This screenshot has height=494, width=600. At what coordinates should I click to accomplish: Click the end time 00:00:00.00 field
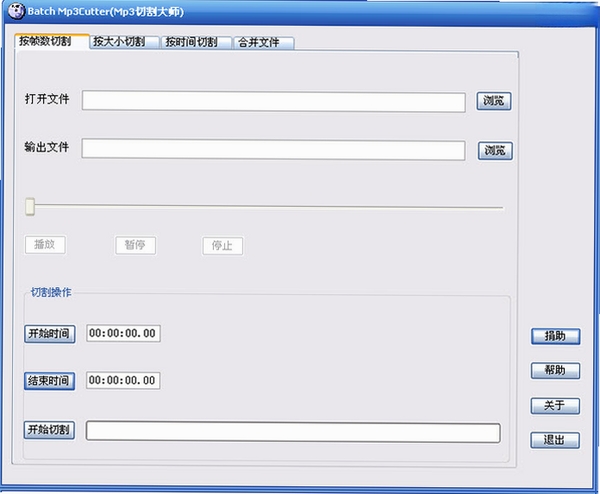point(123,380)
